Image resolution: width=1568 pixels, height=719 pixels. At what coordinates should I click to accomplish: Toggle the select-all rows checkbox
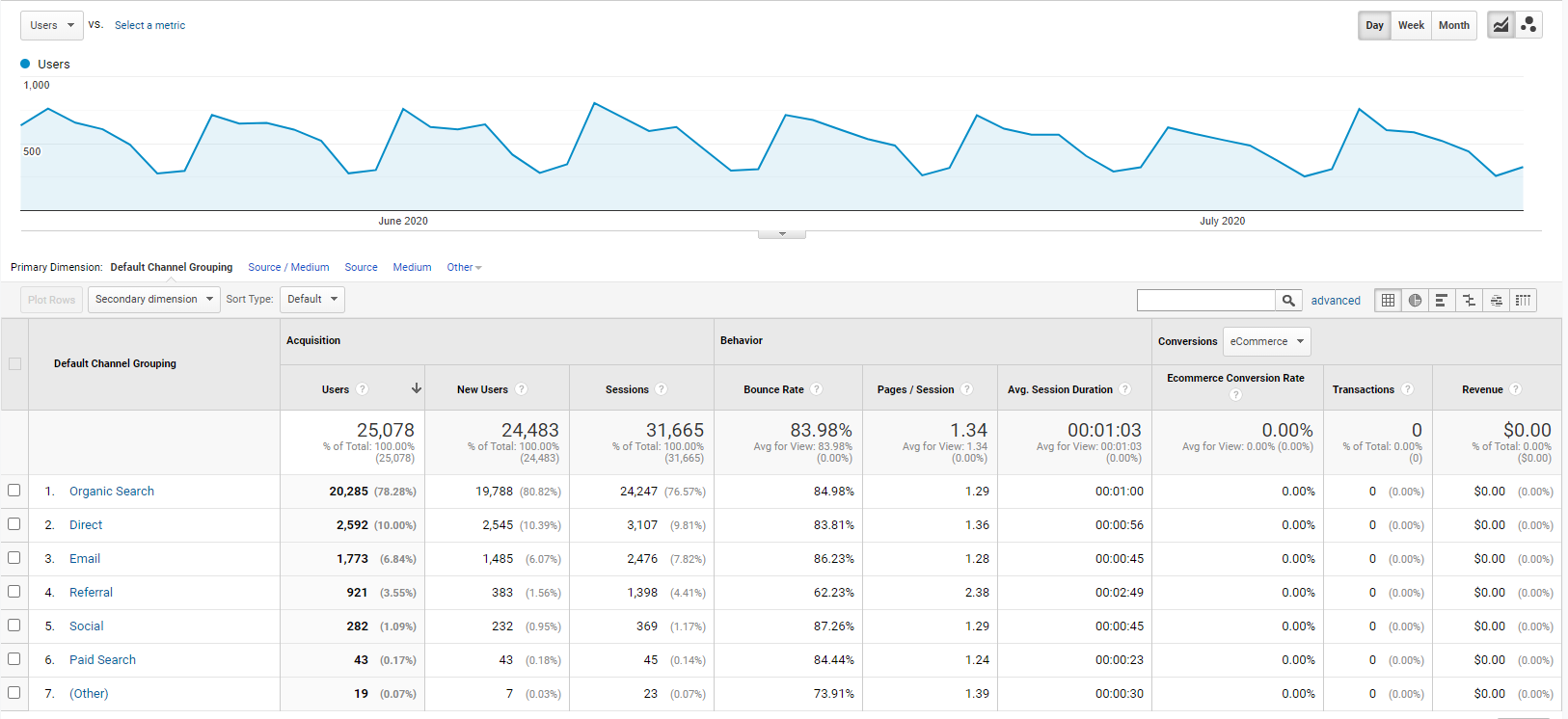click(14, 363)
